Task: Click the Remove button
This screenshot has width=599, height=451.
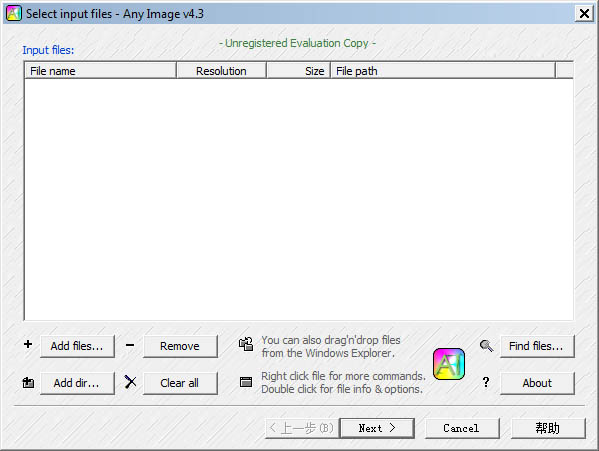Action: (180, 346)
